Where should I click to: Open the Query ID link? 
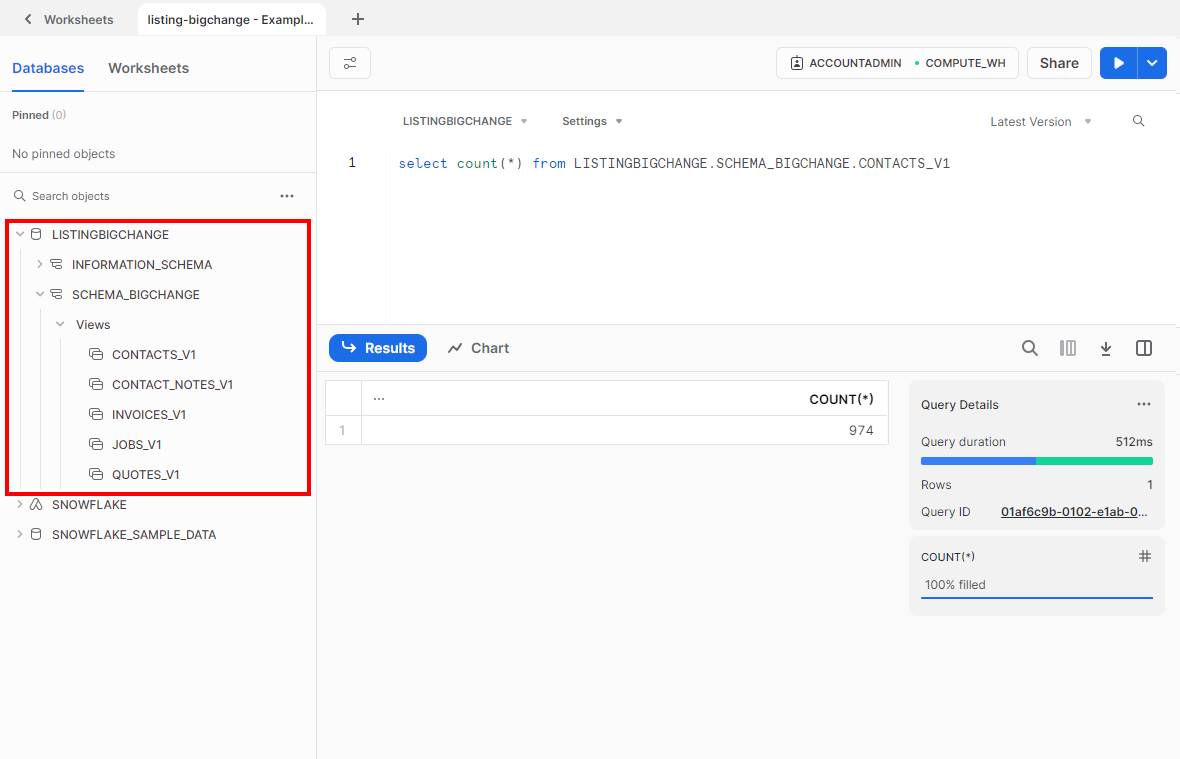tap(1074, 512)
